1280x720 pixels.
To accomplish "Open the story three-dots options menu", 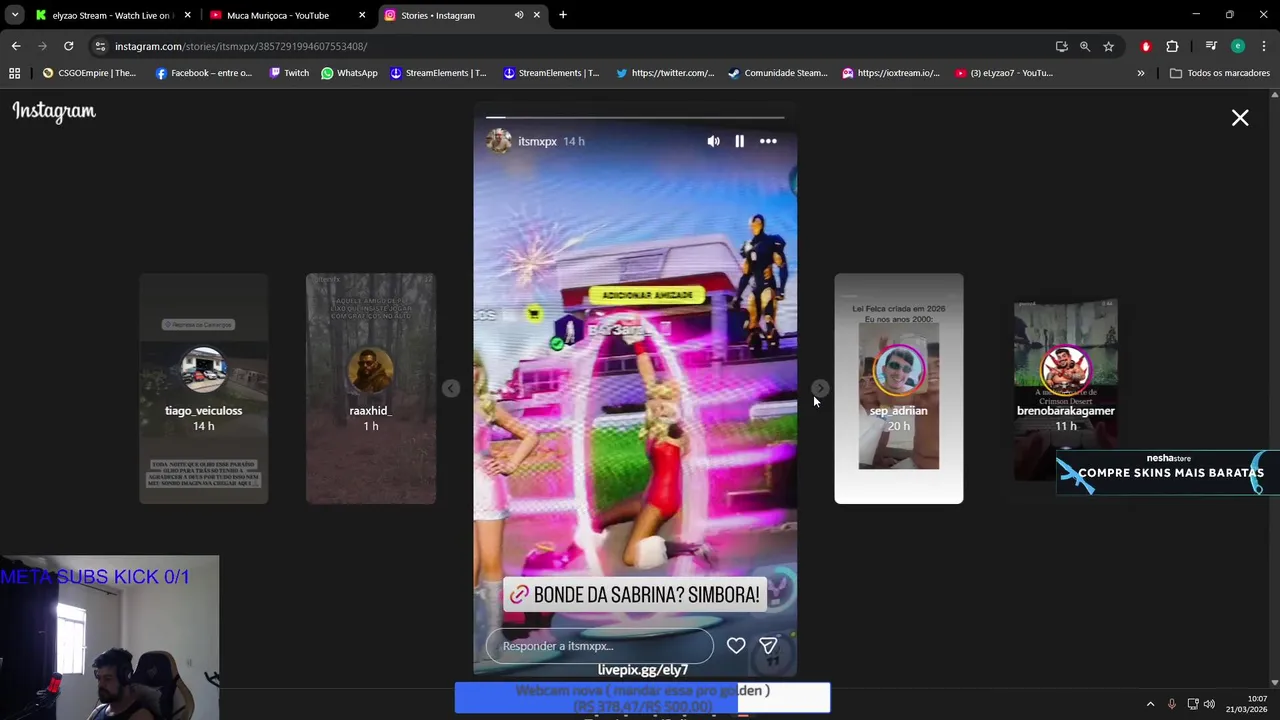I will click(768, 142).
